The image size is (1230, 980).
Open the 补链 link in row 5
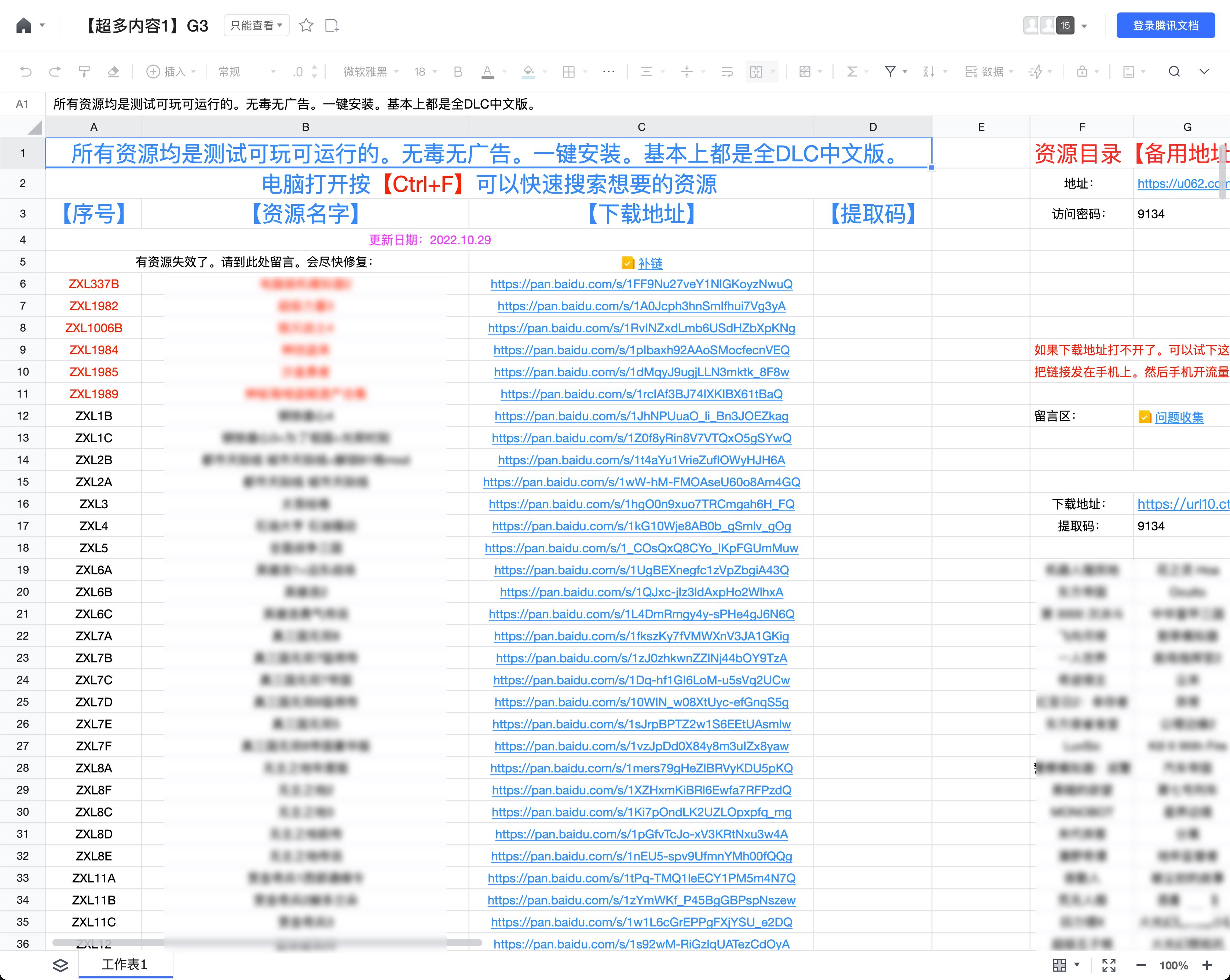(x=650, y=263)
